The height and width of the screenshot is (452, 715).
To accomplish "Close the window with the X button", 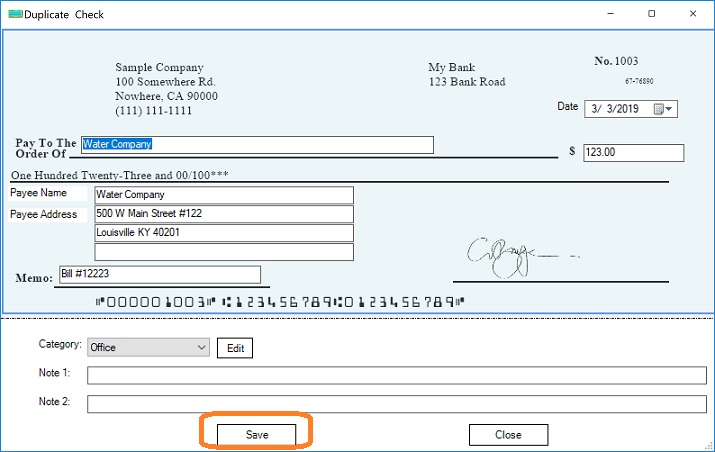I will point(693,14).
